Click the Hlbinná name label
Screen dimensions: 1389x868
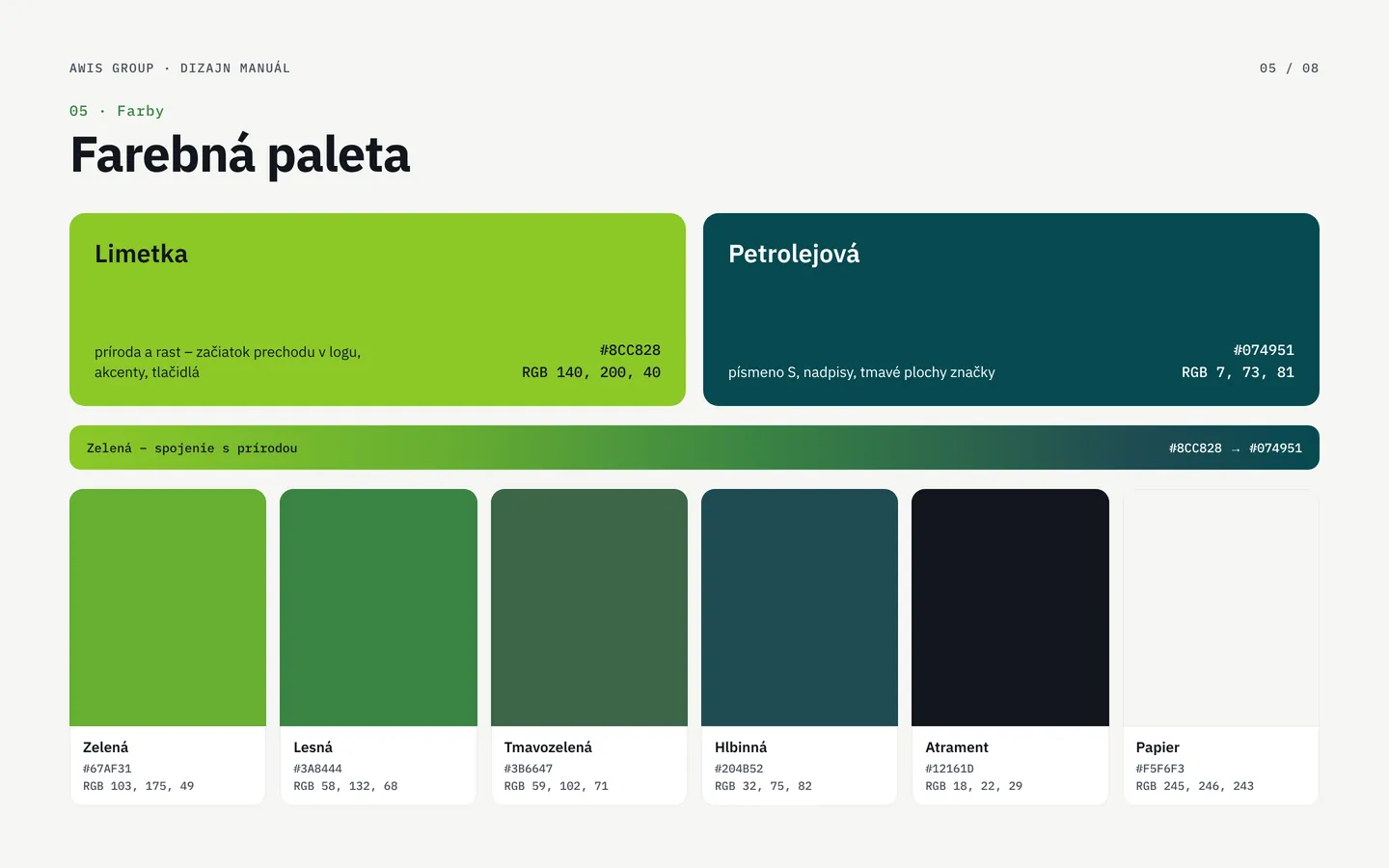click(741, 747)
